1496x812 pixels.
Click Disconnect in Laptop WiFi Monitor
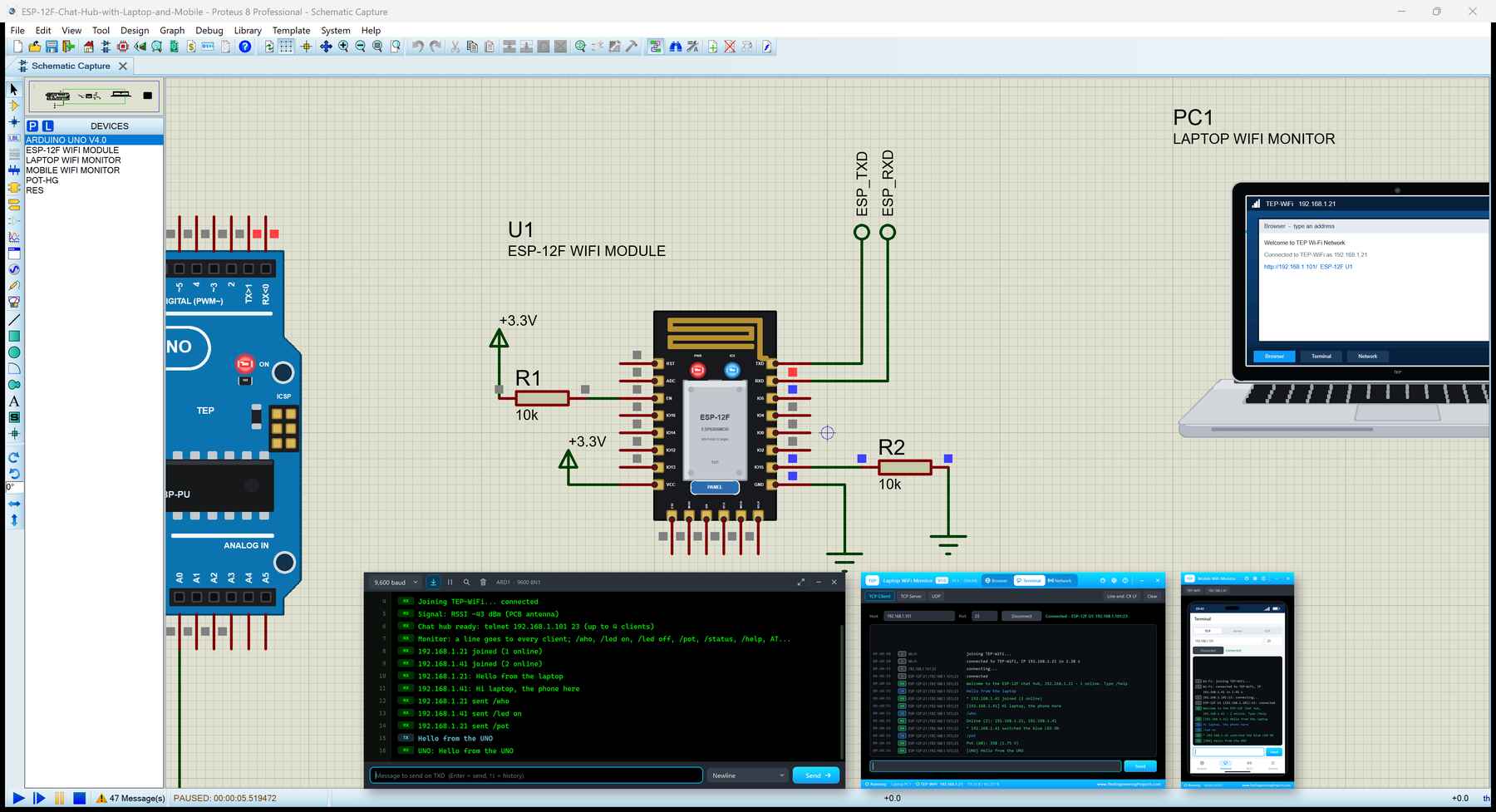point(1021,616)
